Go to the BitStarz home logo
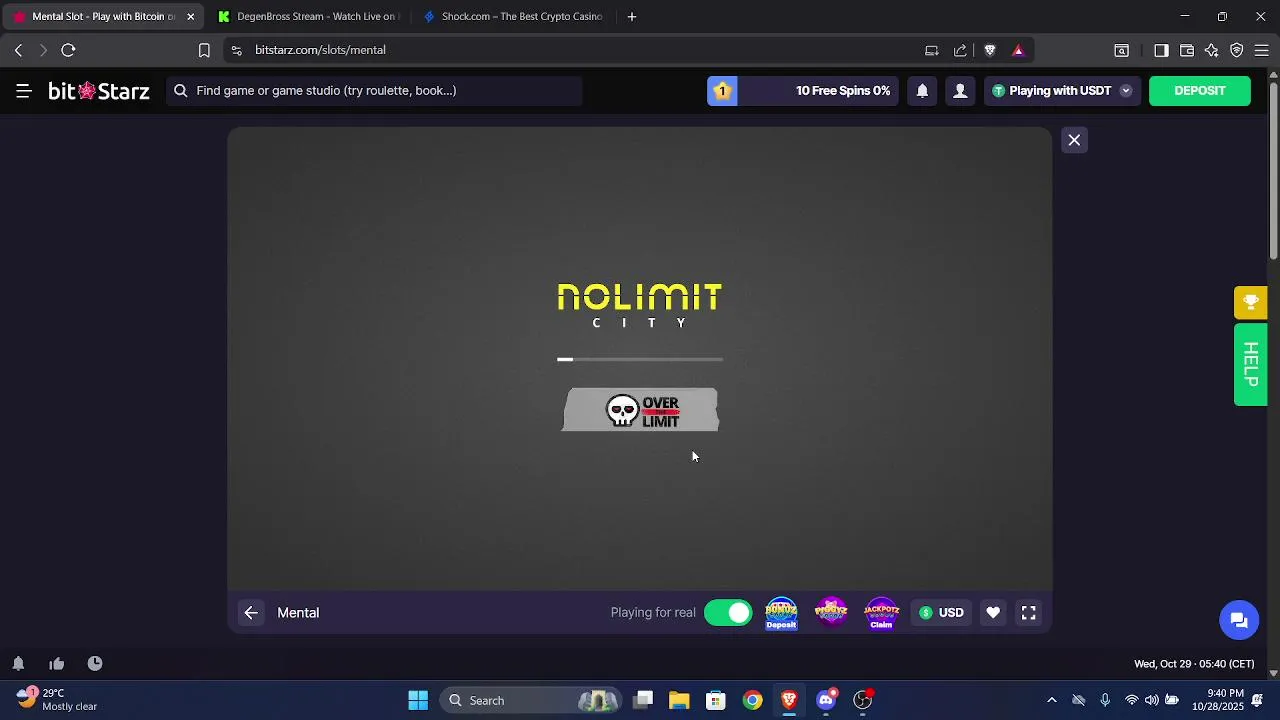 pyautogui.click(x=99, y=91)
